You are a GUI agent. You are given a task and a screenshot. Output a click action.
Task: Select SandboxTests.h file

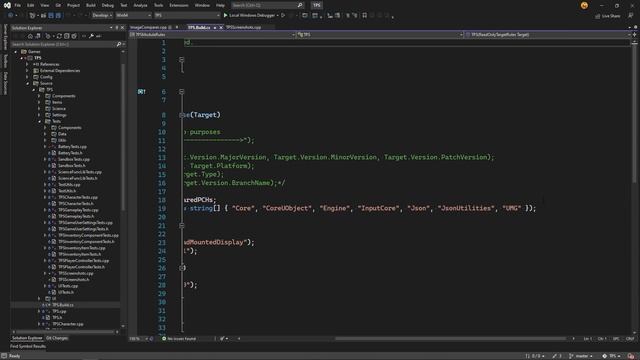point(71,166)
